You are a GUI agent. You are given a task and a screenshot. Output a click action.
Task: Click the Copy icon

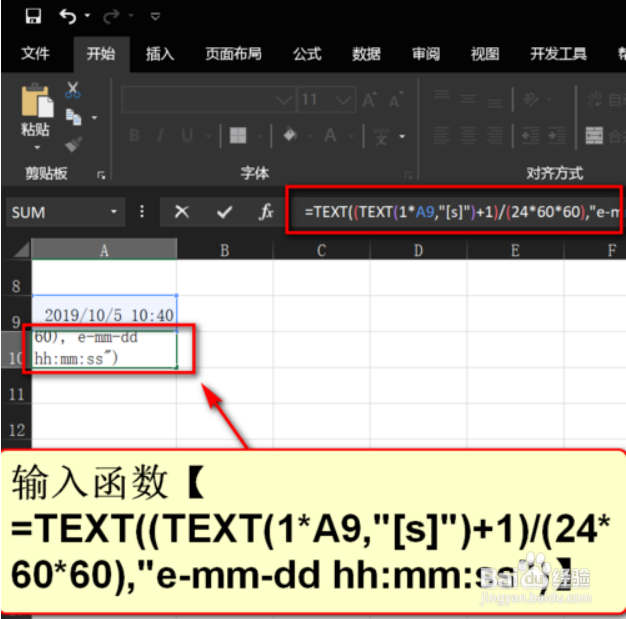(73, 117)
